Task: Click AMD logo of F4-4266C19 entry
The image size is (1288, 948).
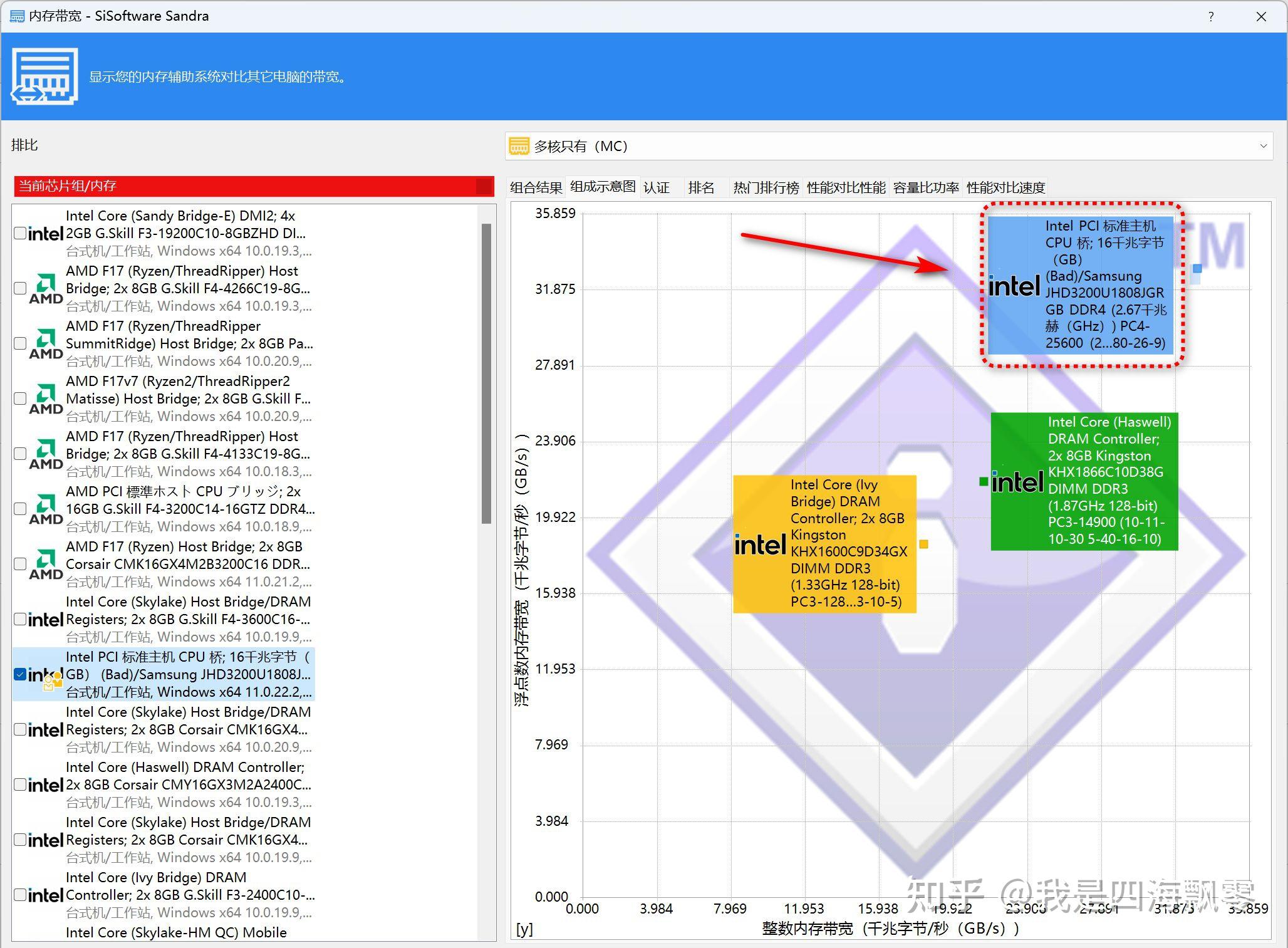Action: (46, 289)
